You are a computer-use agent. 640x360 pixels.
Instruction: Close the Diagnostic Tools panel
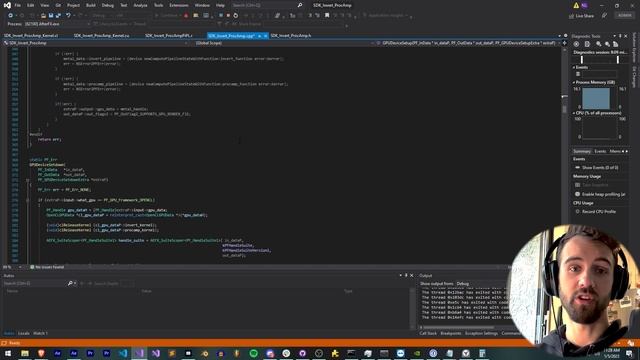pyautogui.click(x=626, y=36)
